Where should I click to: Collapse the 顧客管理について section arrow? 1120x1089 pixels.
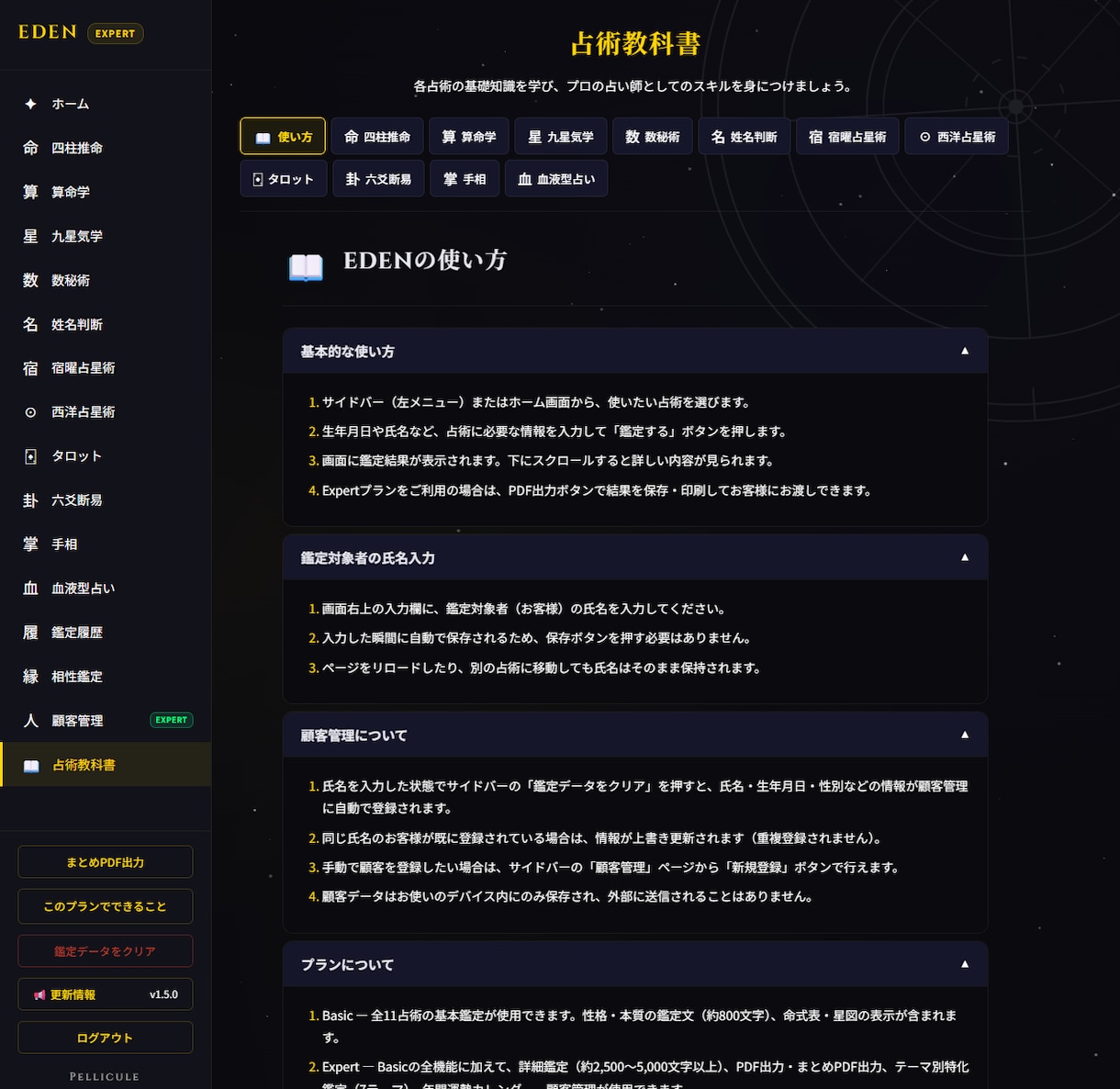coord(965,735)
